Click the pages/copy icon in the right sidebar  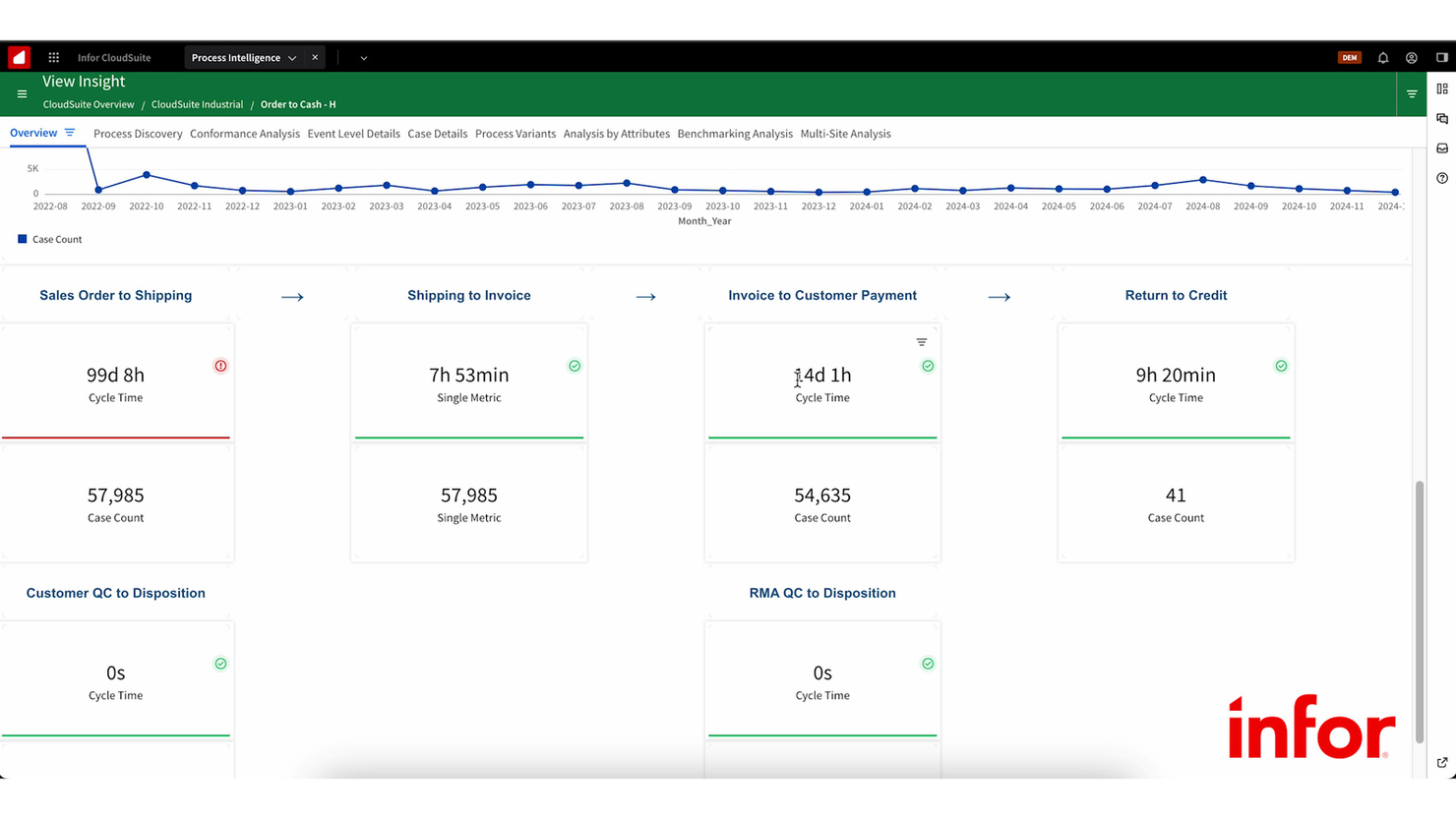1442,118
